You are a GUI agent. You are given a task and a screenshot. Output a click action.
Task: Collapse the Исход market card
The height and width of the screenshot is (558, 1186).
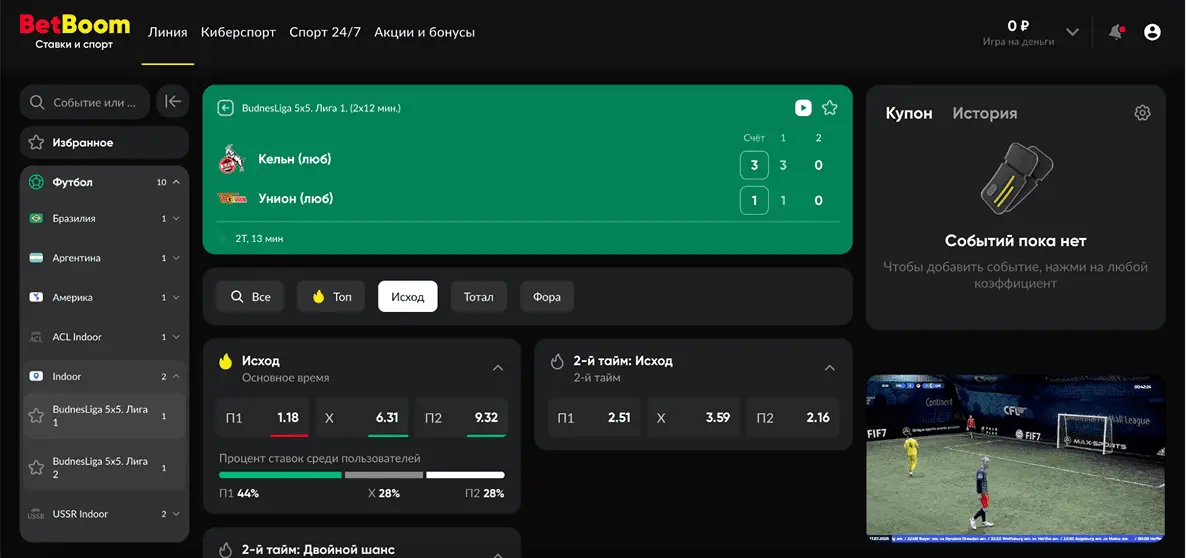[498, 368]
